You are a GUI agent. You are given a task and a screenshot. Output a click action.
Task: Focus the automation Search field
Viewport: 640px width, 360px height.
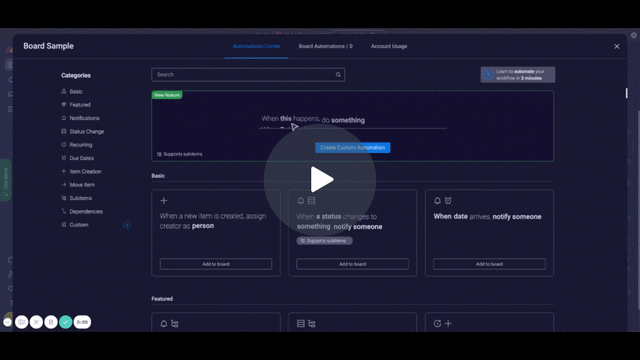[x=248, y=75]
